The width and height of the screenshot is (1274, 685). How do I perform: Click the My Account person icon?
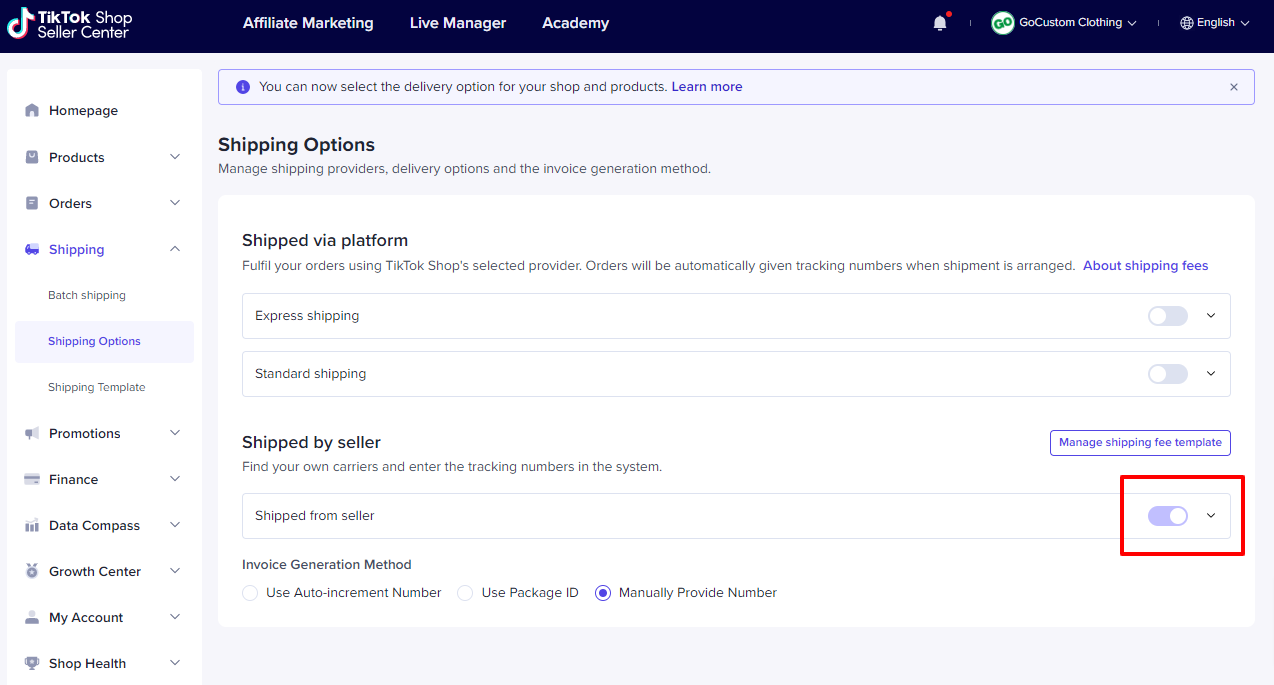32,617
